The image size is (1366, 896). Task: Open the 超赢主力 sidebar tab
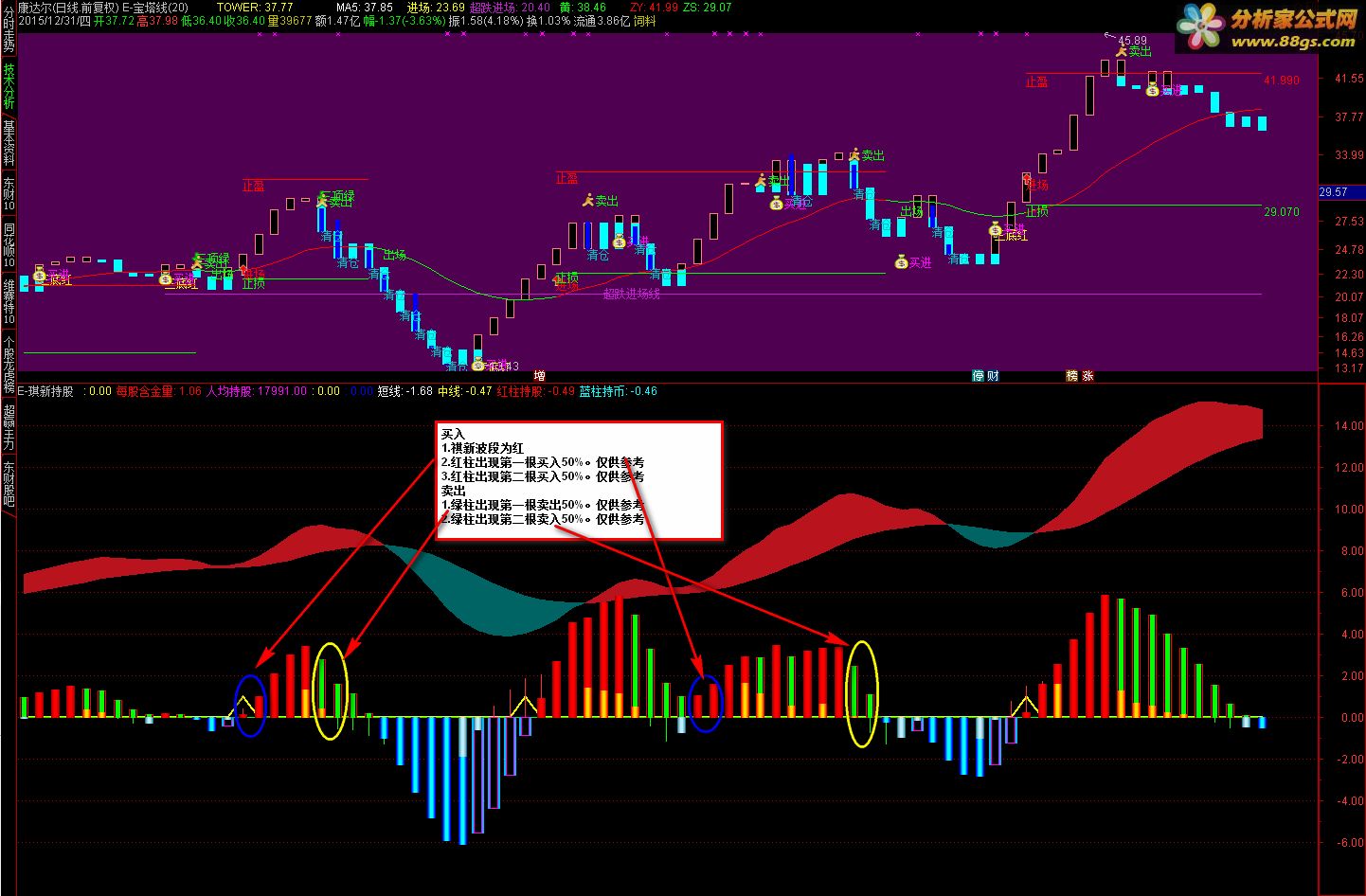9,427
